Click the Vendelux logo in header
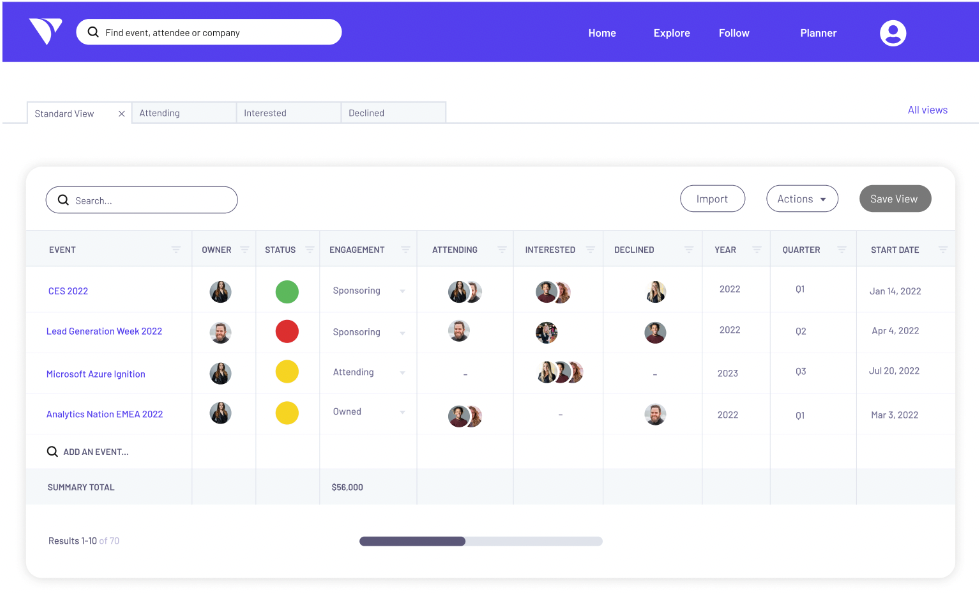This screenshot has height=593, width=979. (x=46, y=31)
